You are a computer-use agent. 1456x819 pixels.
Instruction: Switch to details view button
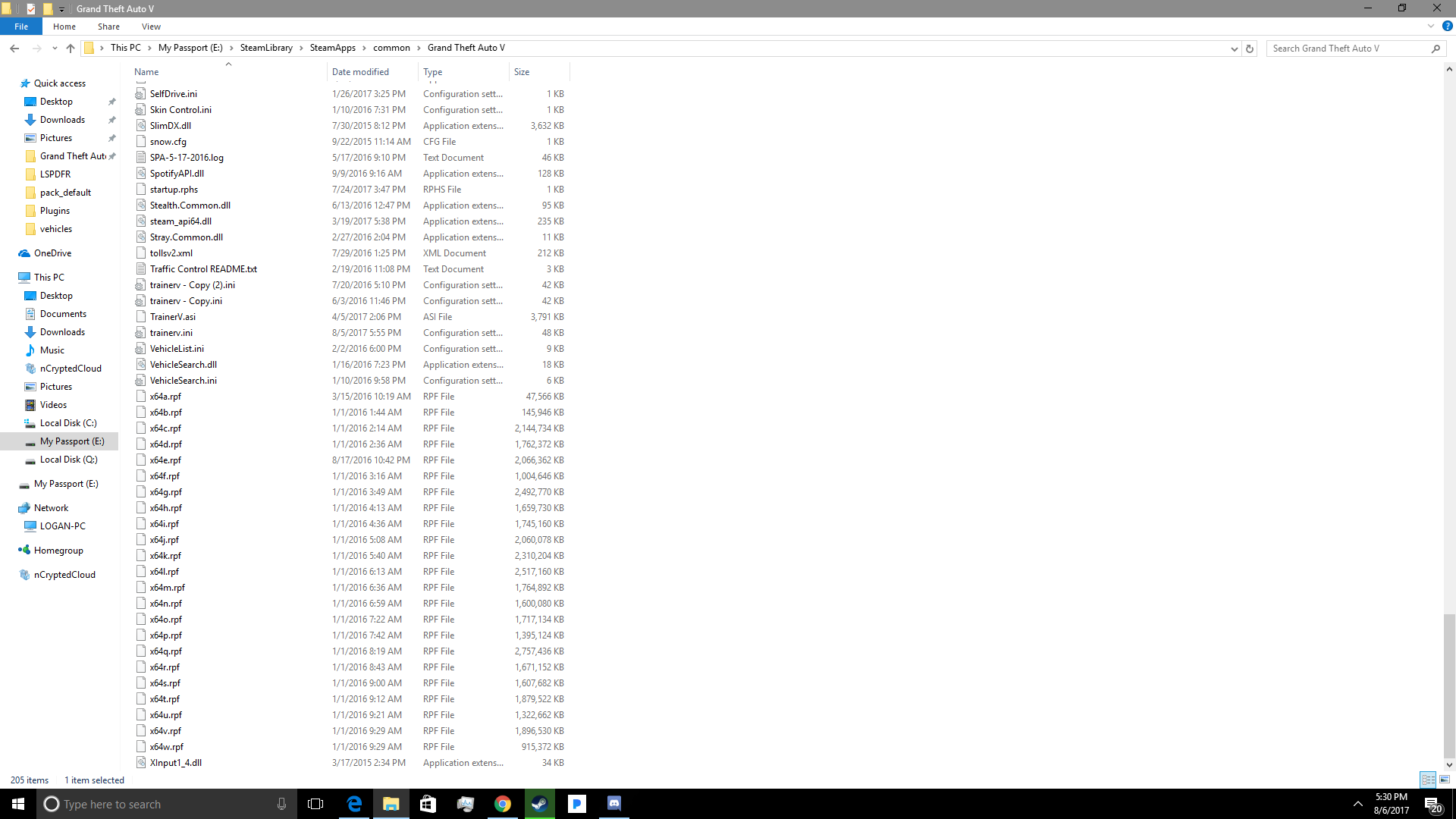pyautogui.click(x=1428, y=780)
